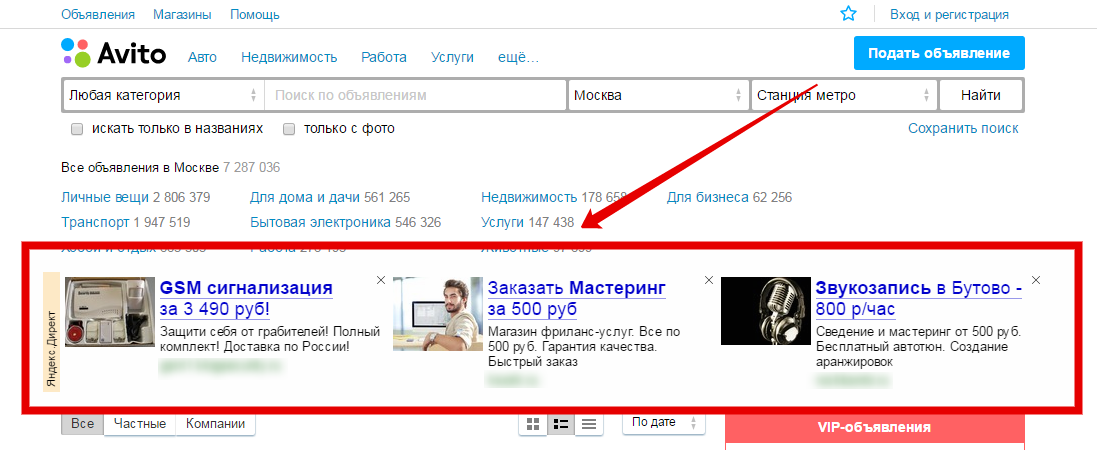Click the freelancer man ad thumbnail
The width and height of the screenshot is (1097, 450).
point(438,313)
